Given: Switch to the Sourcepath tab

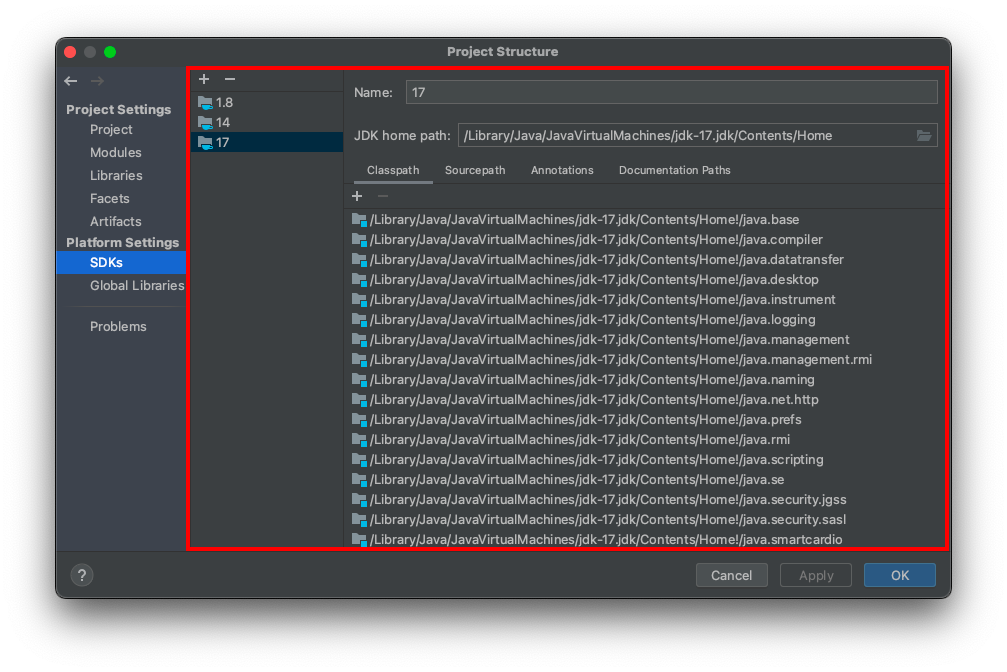Looking at the screenshot, I should pyautogui.click(x=475, y=170).
